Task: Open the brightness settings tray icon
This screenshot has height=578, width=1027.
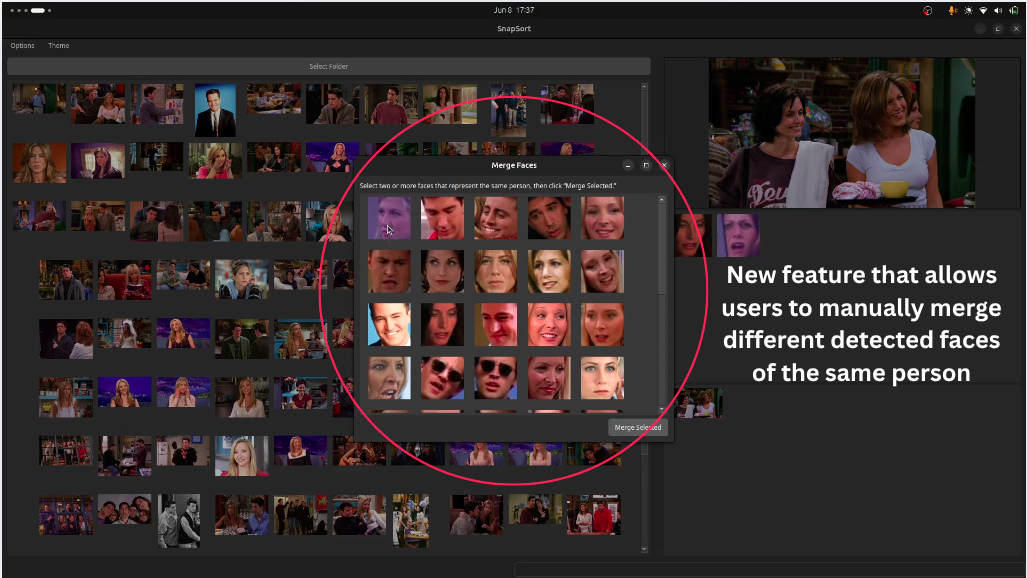Action: click(x=968, y=10)
